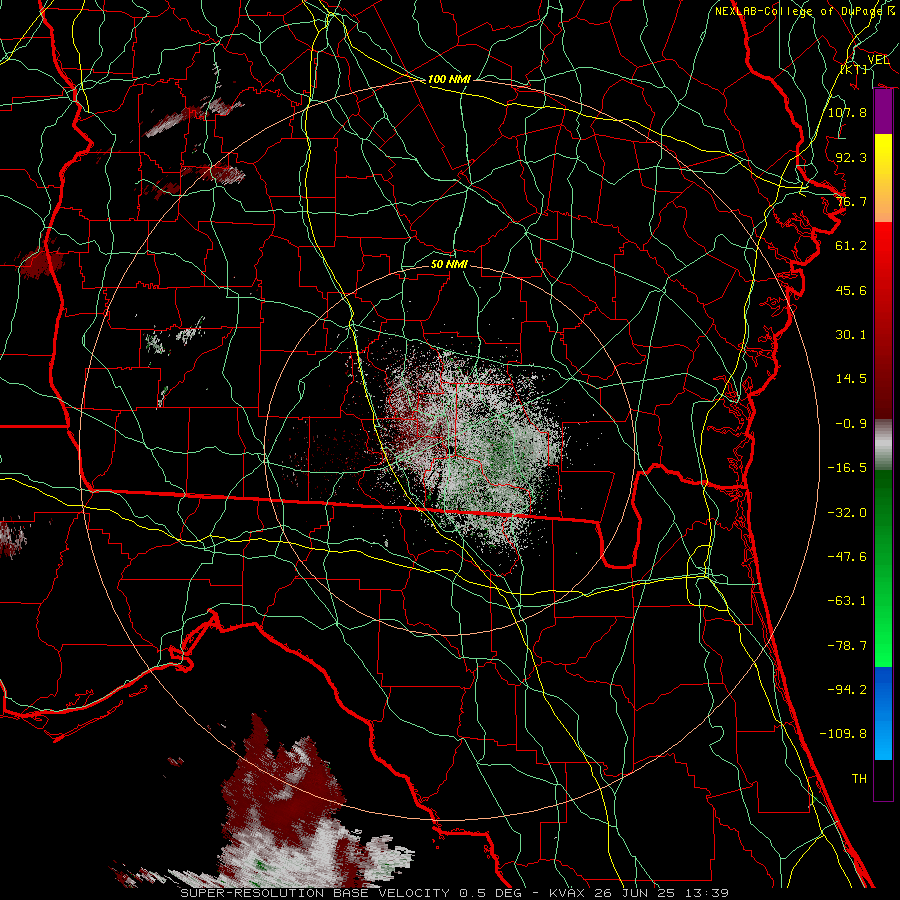Click the blue segment of the color bar
The image size is (900, 900).
[883, 713]
